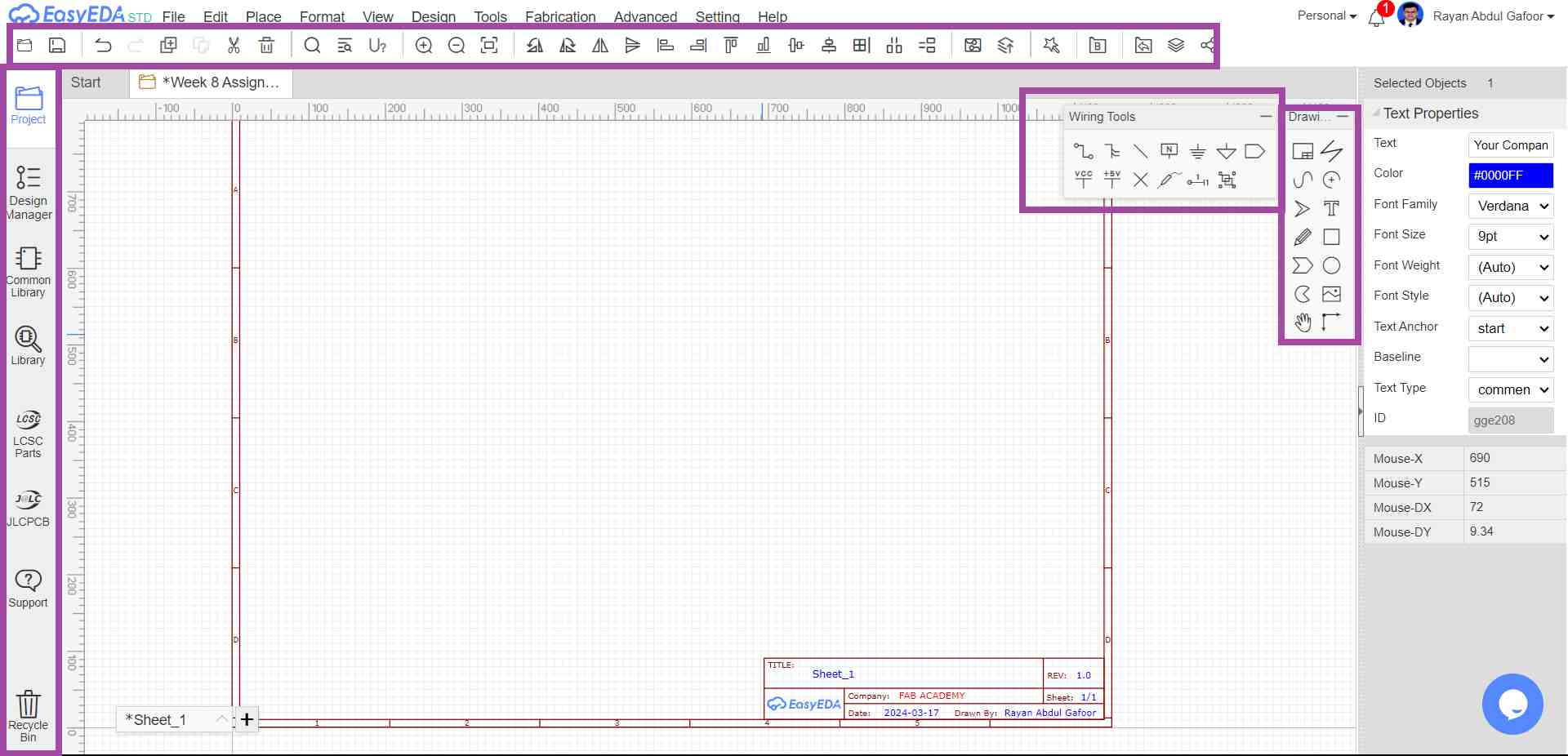Open the Text Anchor dropdown

click(1511, 328)
